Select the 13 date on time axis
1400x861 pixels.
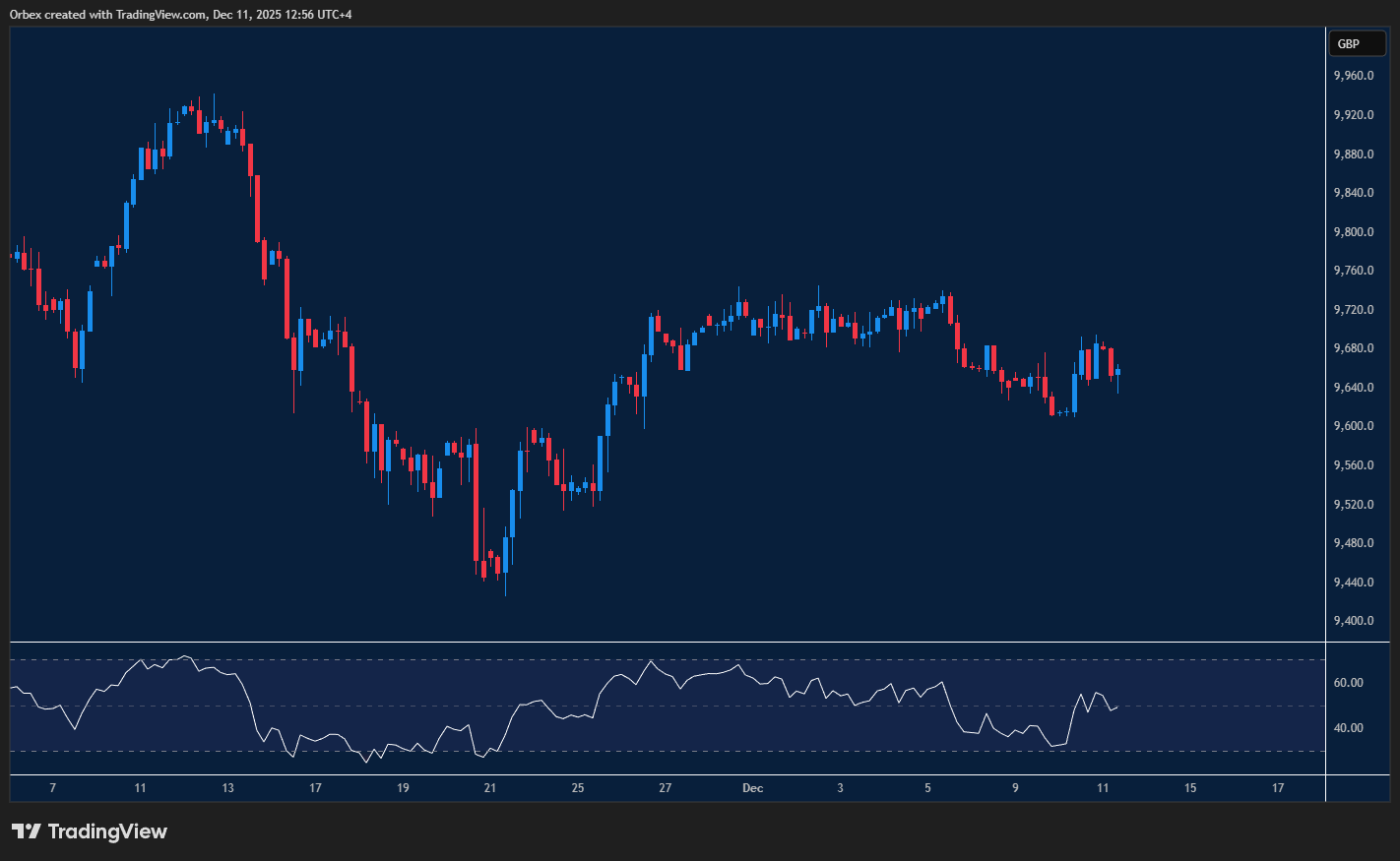227,788
